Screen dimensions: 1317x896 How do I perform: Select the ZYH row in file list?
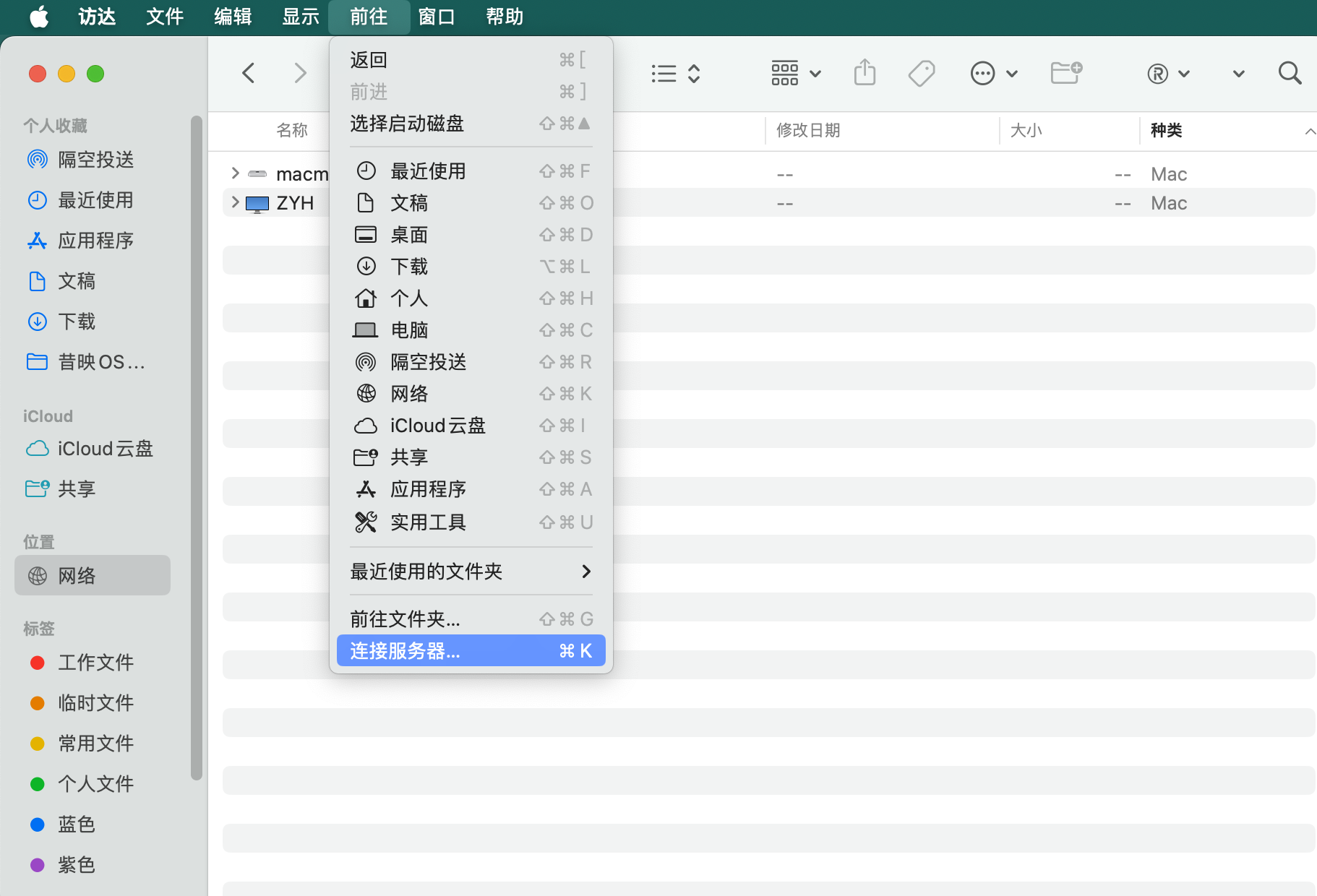pos(769,203)
